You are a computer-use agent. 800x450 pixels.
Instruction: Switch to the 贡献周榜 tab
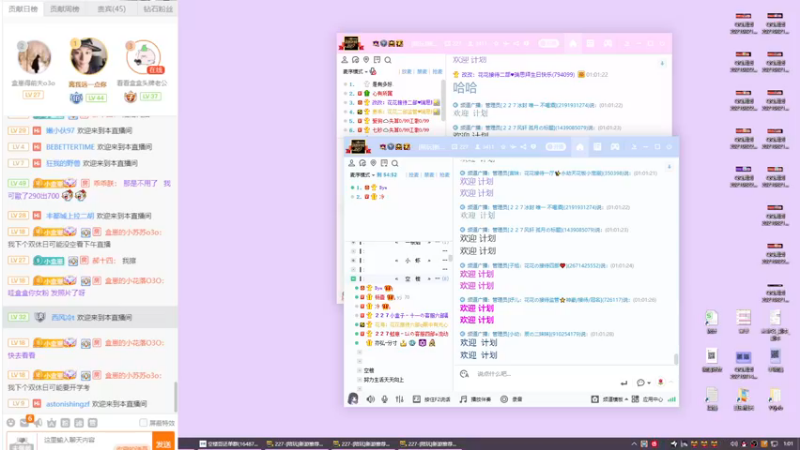pyautogui.click(x=65, y=9)
